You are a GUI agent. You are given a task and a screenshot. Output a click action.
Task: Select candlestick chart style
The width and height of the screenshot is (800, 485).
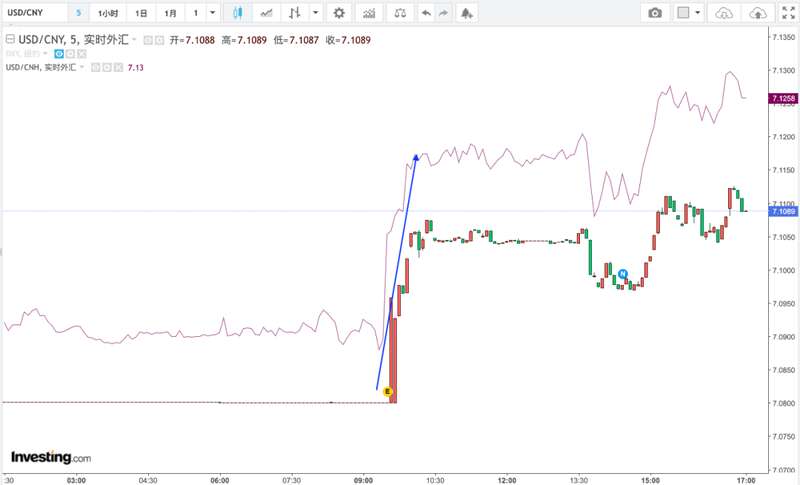tap(237, 13)
